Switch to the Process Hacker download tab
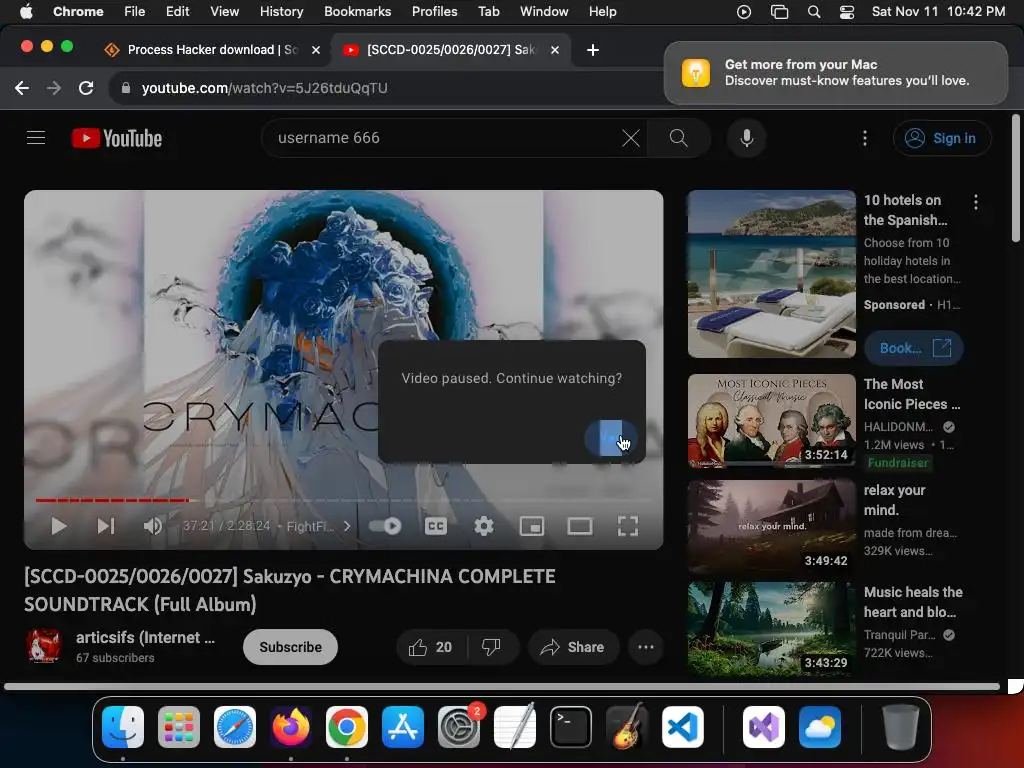This screenshot has height=768, width=1024. coord(210,50)
